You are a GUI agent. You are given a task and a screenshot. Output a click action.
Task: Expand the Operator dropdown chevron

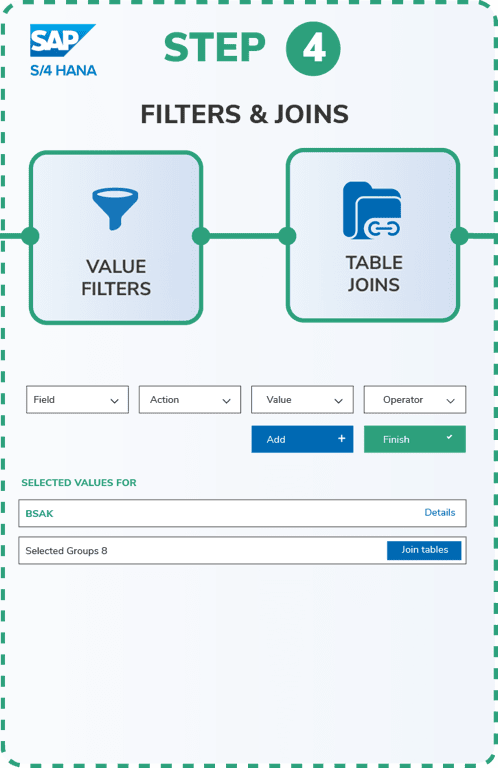(x=451, y=401)
